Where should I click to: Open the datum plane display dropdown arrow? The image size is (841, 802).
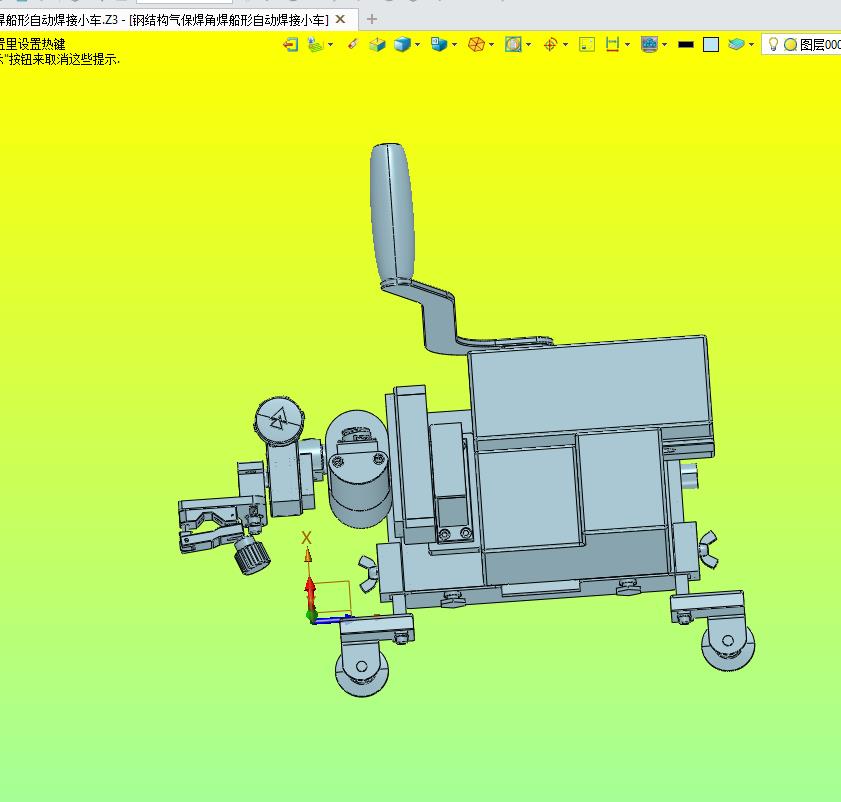click(x=330, y=45)
